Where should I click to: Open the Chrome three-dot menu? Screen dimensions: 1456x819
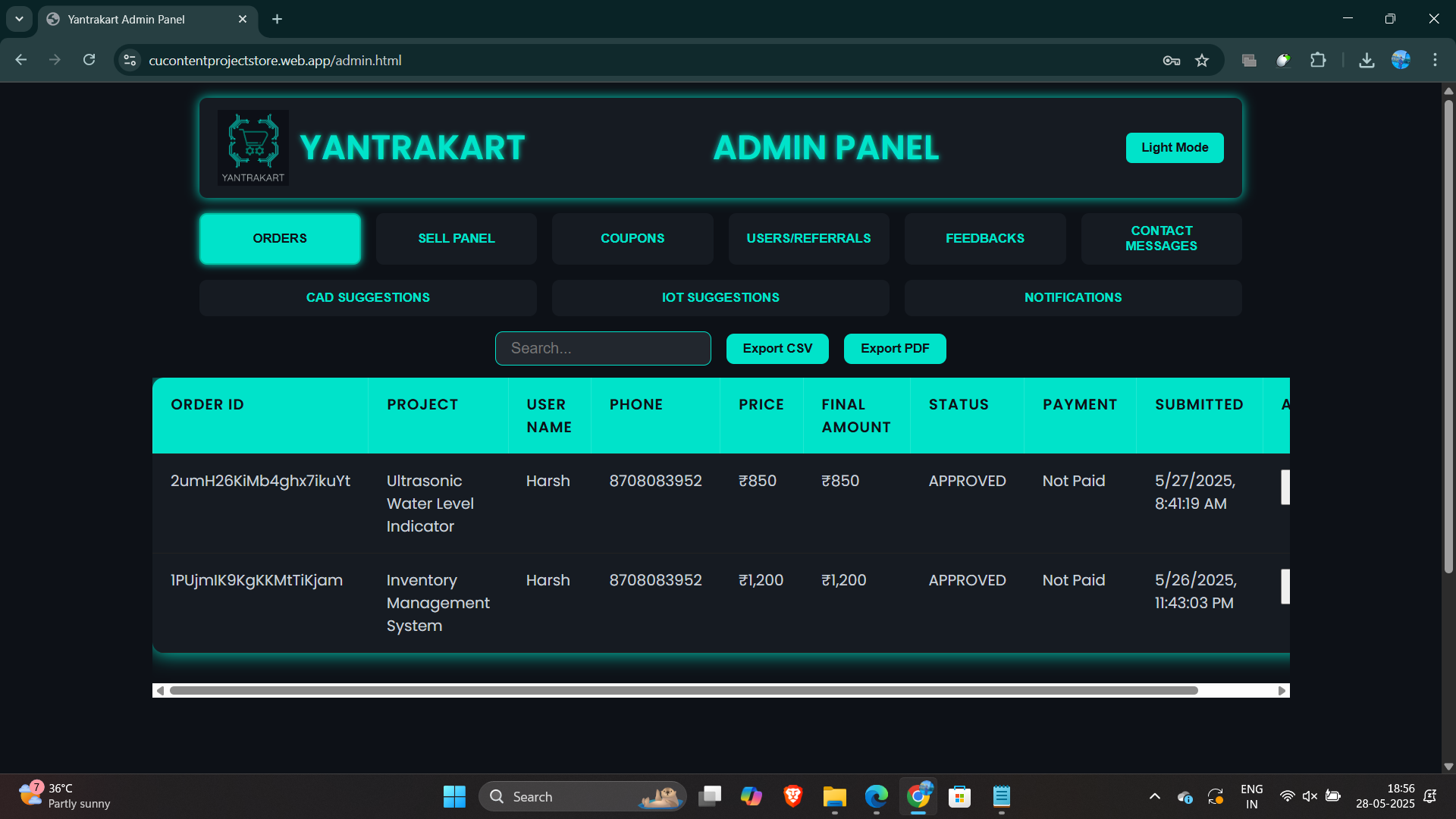point(1435,61)
